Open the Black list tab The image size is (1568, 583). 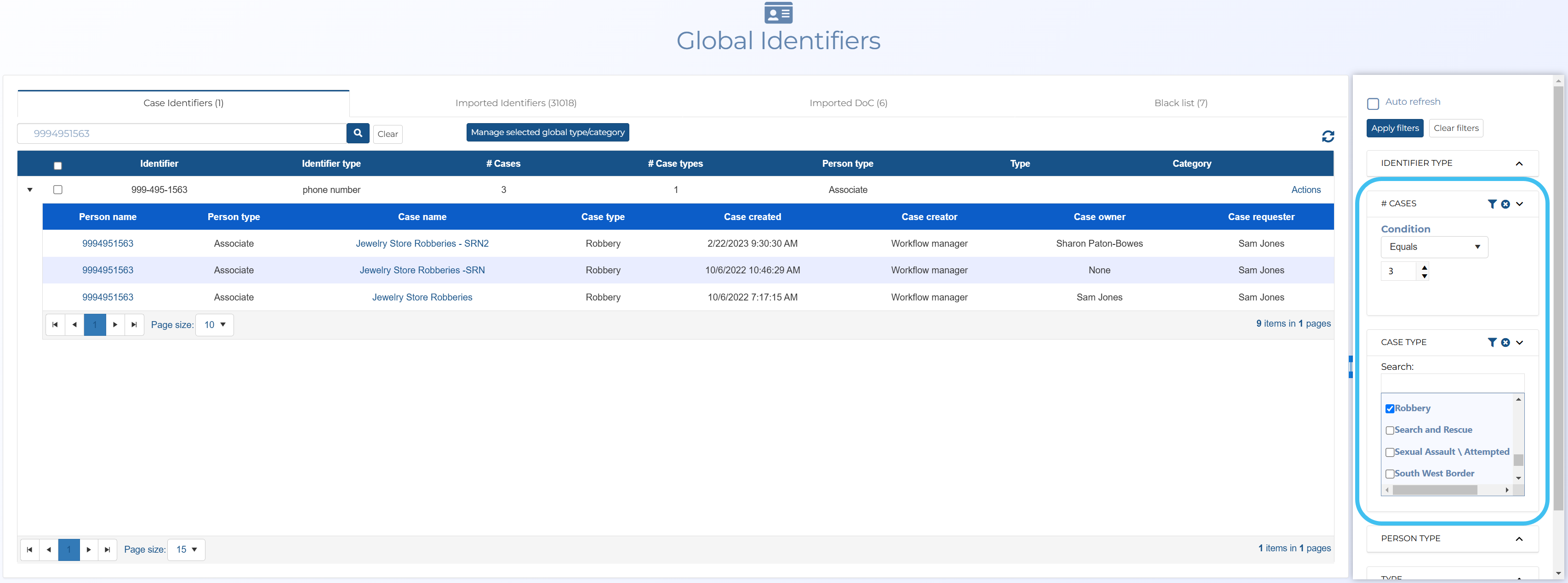(1180, 103)
